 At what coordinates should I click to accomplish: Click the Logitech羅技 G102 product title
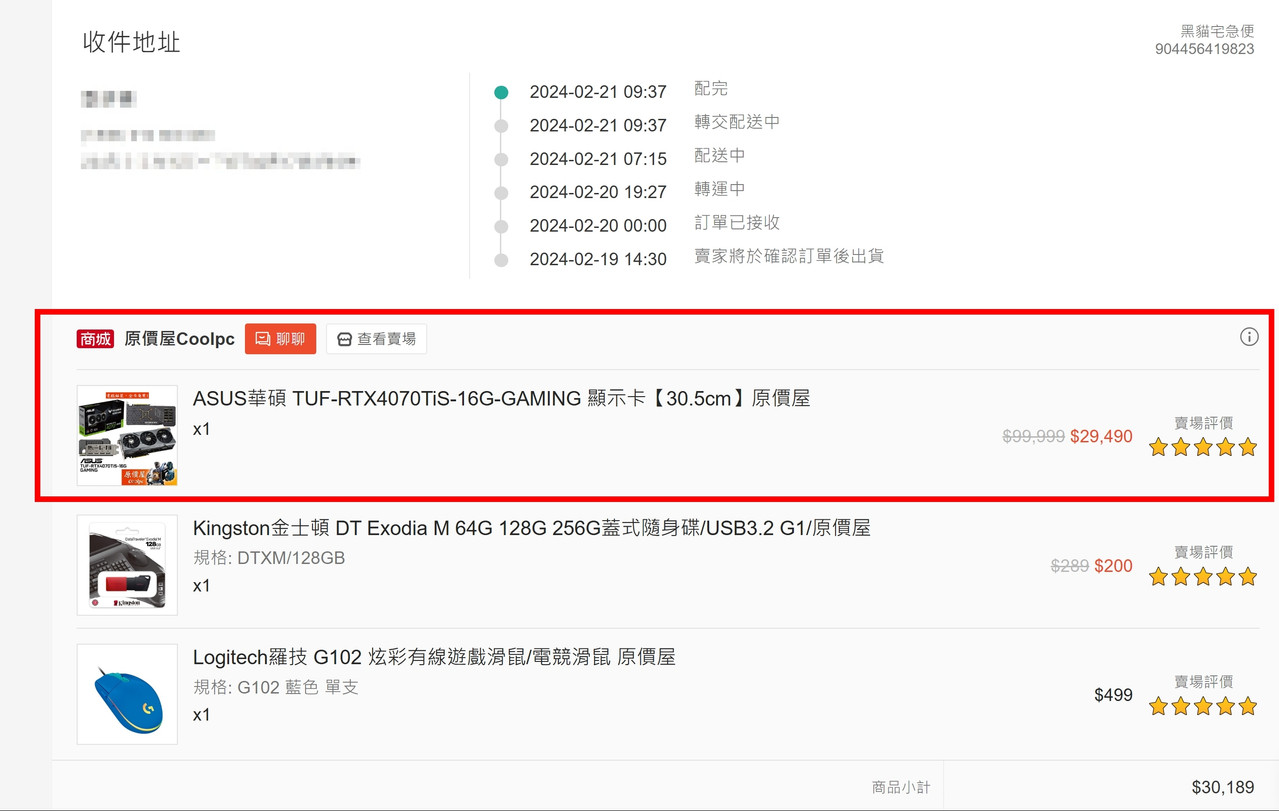[434, 657]
